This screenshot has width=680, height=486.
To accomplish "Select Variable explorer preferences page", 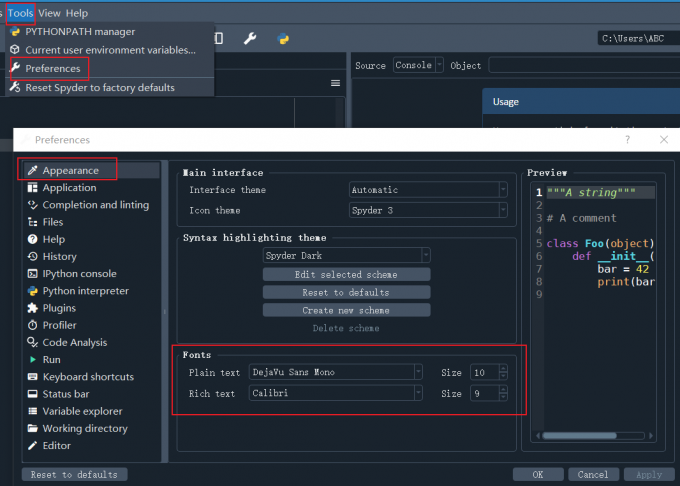I will tap(91, 411).
